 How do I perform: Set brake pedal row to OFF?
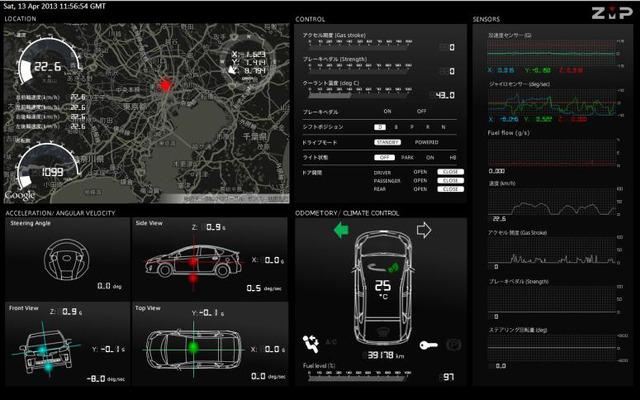click(x=422, y=111)
